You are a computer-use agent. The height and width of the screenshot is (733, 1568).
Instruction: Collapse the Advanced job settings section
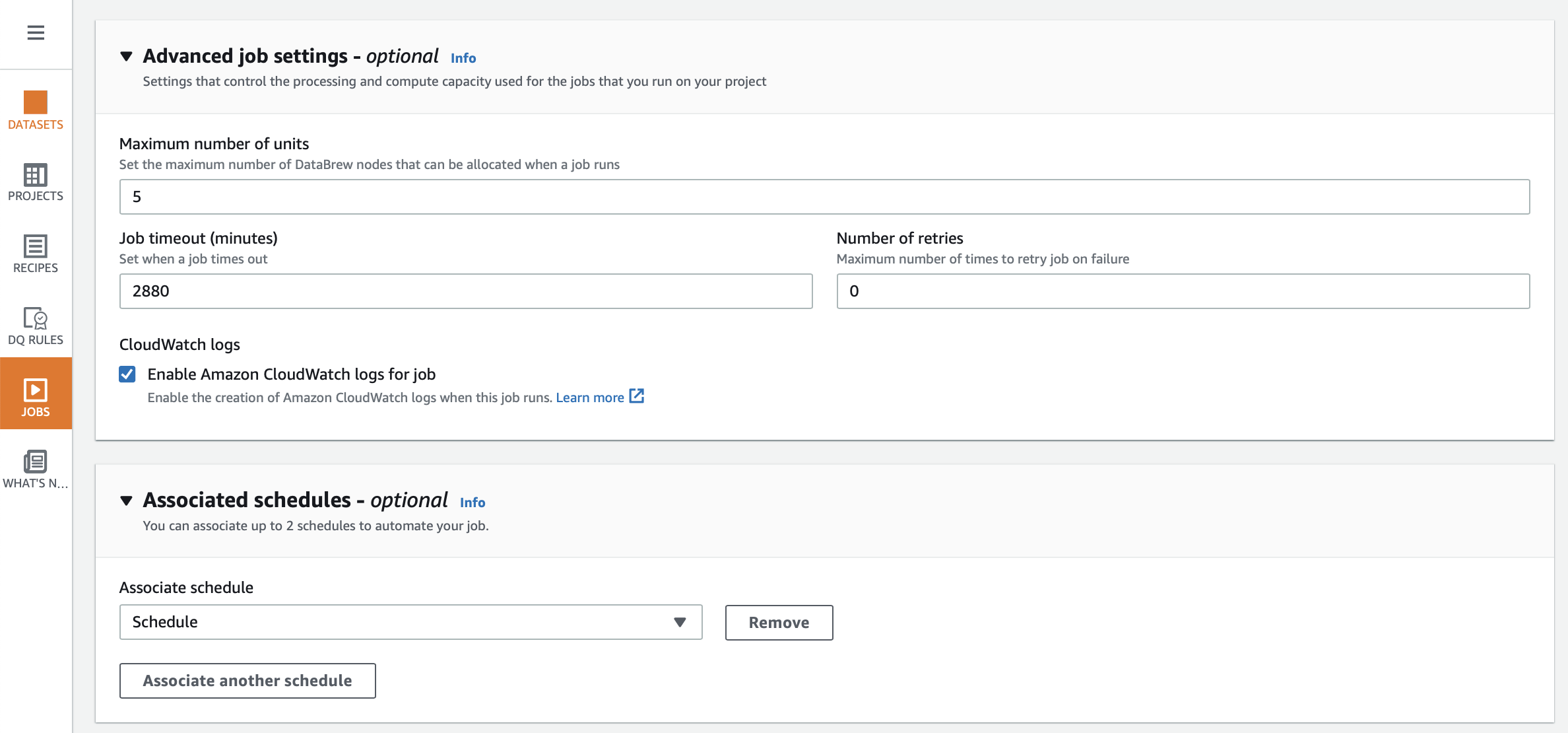(127, 57)
